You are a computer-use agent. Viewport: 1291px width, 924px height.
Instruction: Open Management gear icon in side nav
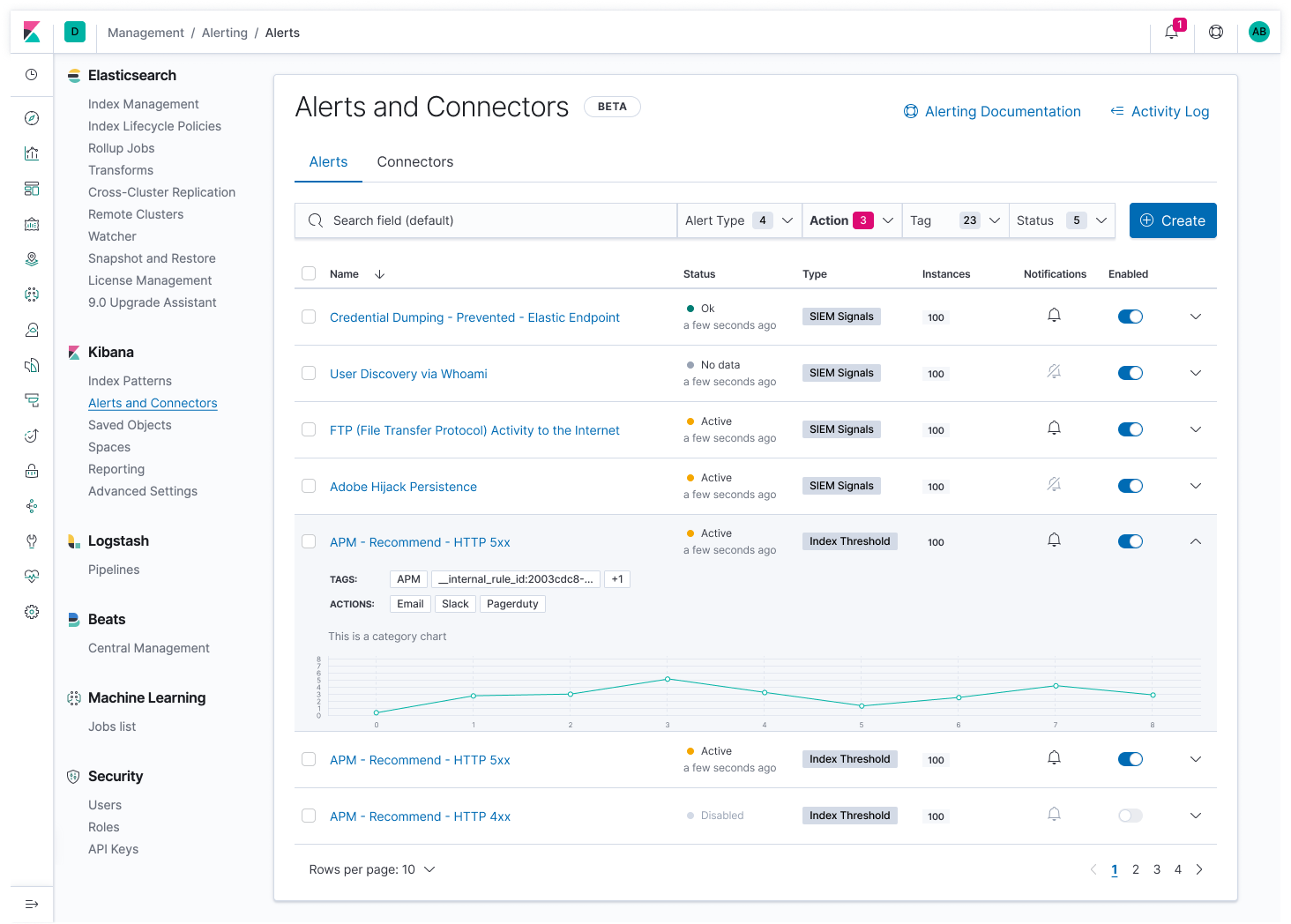point(32,612)
